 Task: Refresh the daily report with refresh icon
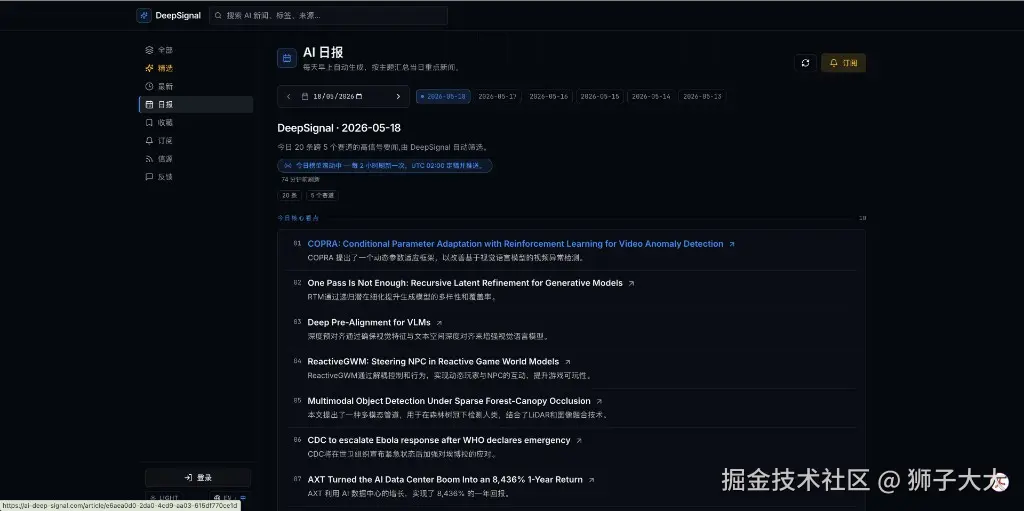(x=805, y=63)
